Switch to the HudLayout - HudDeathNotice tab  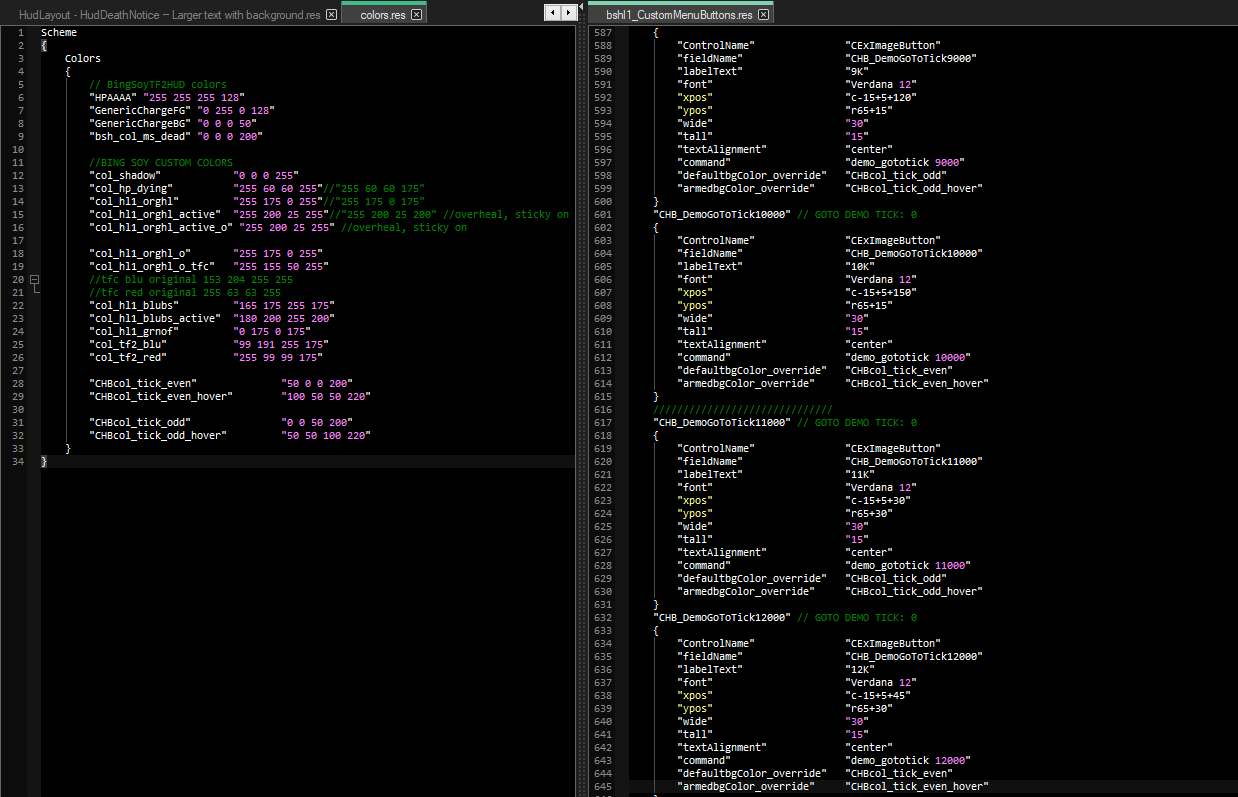(170, 15)
